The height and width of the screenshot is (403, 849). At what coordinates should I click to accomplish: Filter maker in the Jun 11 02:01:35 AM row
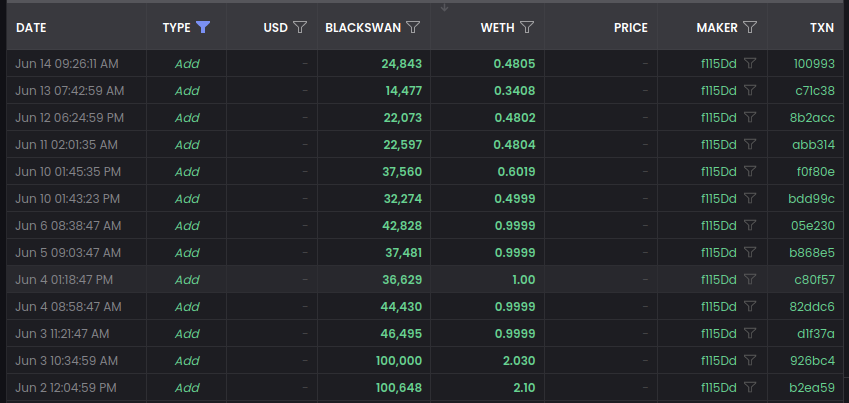click(x=749, y=145)
